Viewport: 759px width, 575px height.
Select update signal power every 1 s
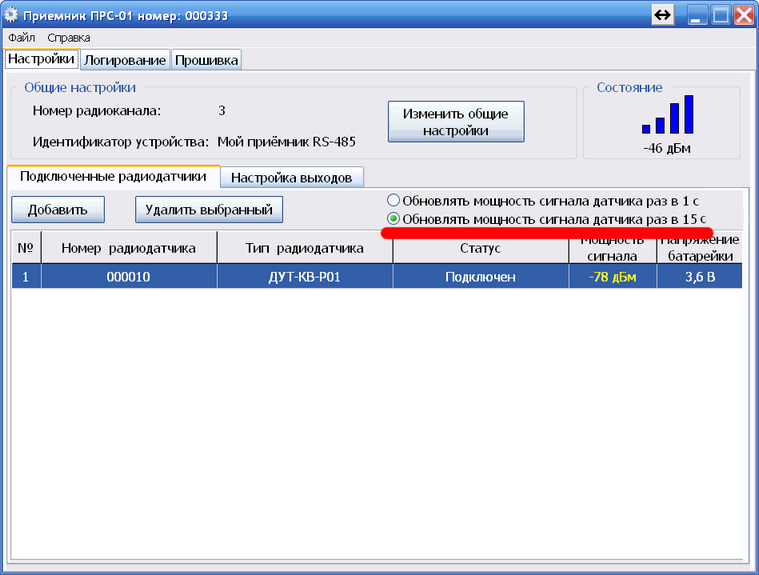click(x=543, y=200)
